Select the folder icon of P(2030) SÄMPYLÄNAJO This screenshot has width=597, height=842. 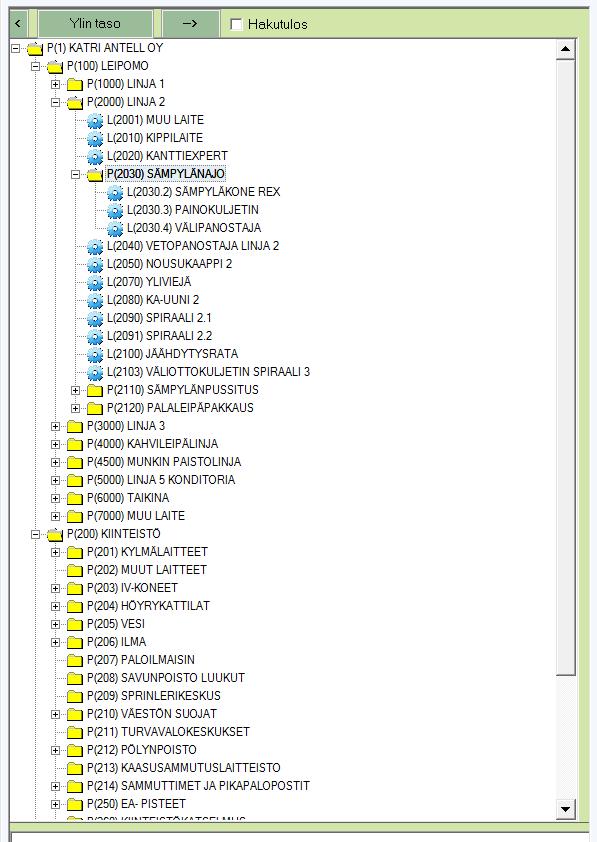[95, 175]
